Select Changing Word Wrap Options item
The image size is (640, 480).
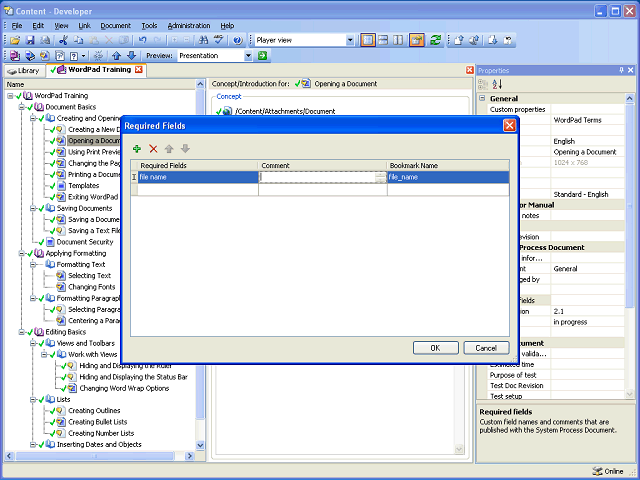(124, 388)
